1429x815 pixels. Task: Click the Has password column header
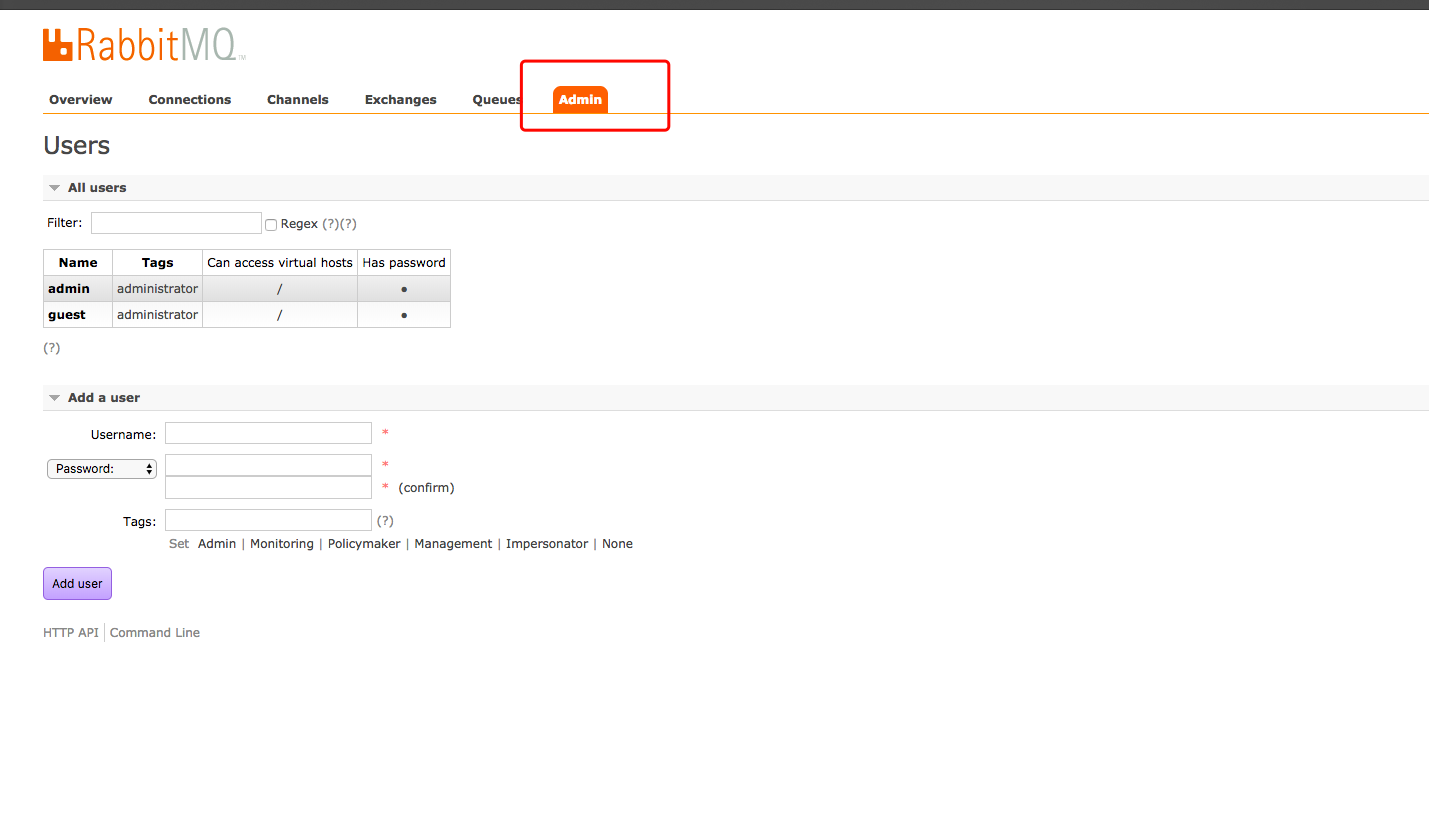point(404,263)
